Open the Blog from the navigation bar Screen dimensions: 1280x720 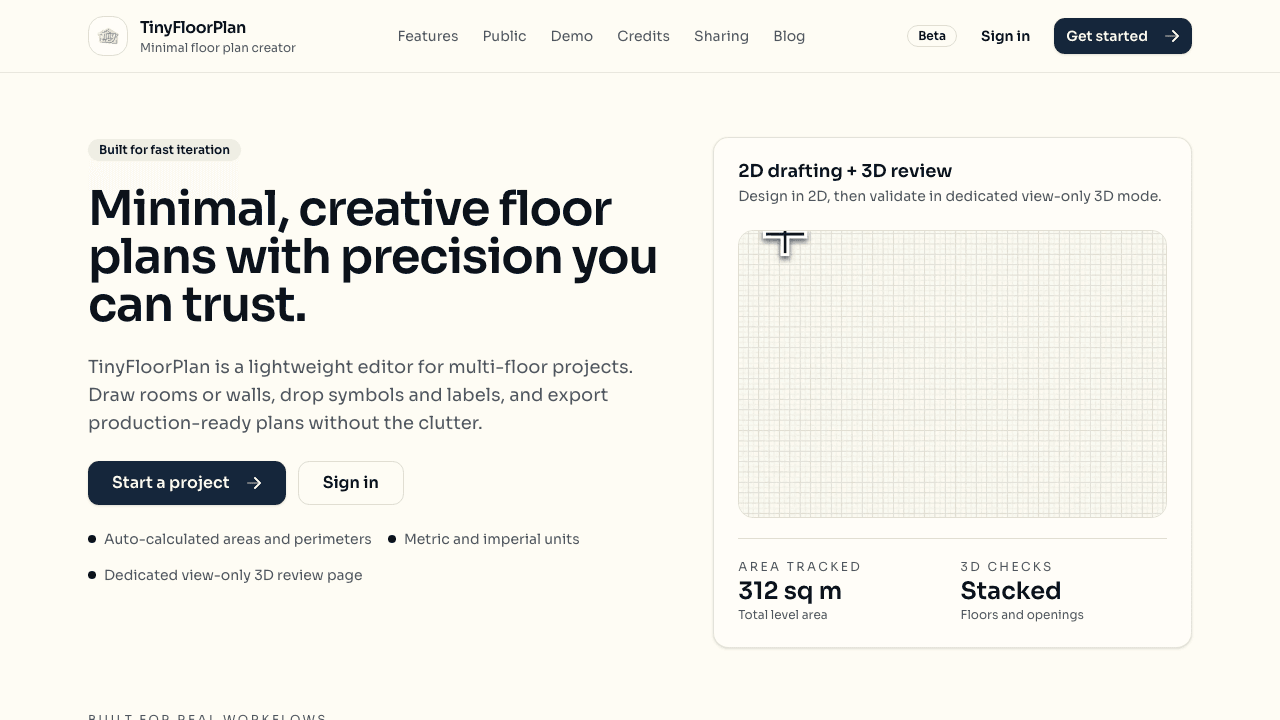(x=789, y=36)
